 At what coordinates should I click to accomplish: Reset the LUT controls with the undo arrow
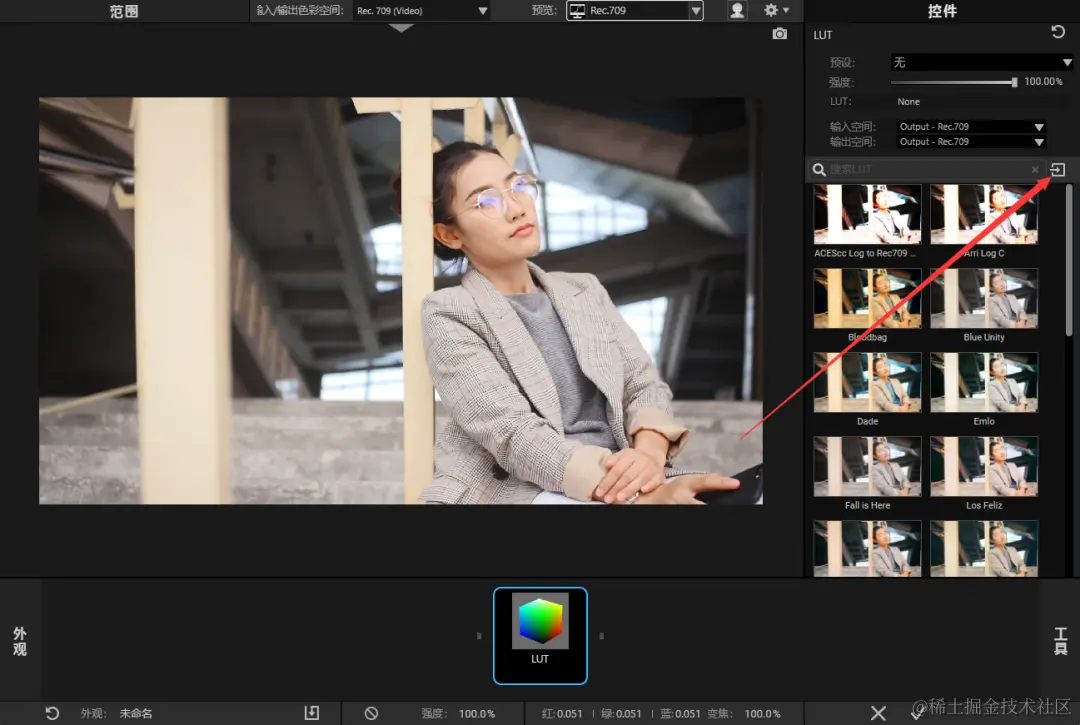[1058, 32]
